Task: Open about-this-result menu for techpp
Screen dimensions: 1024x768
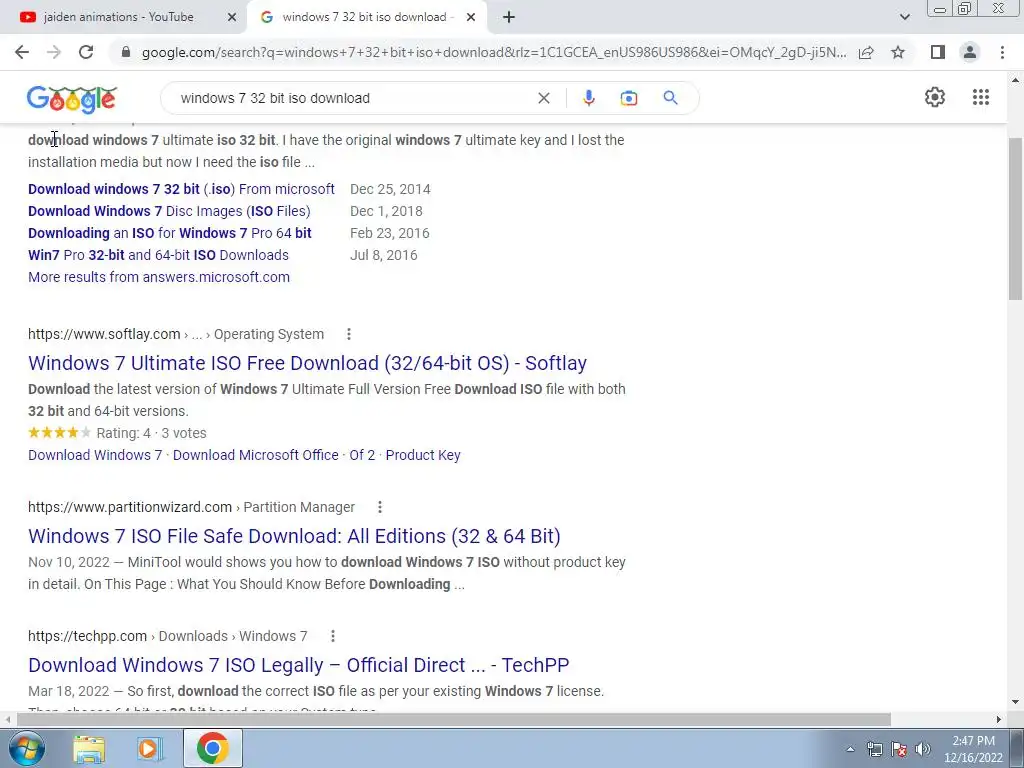Action: click(x=332, y=636)
